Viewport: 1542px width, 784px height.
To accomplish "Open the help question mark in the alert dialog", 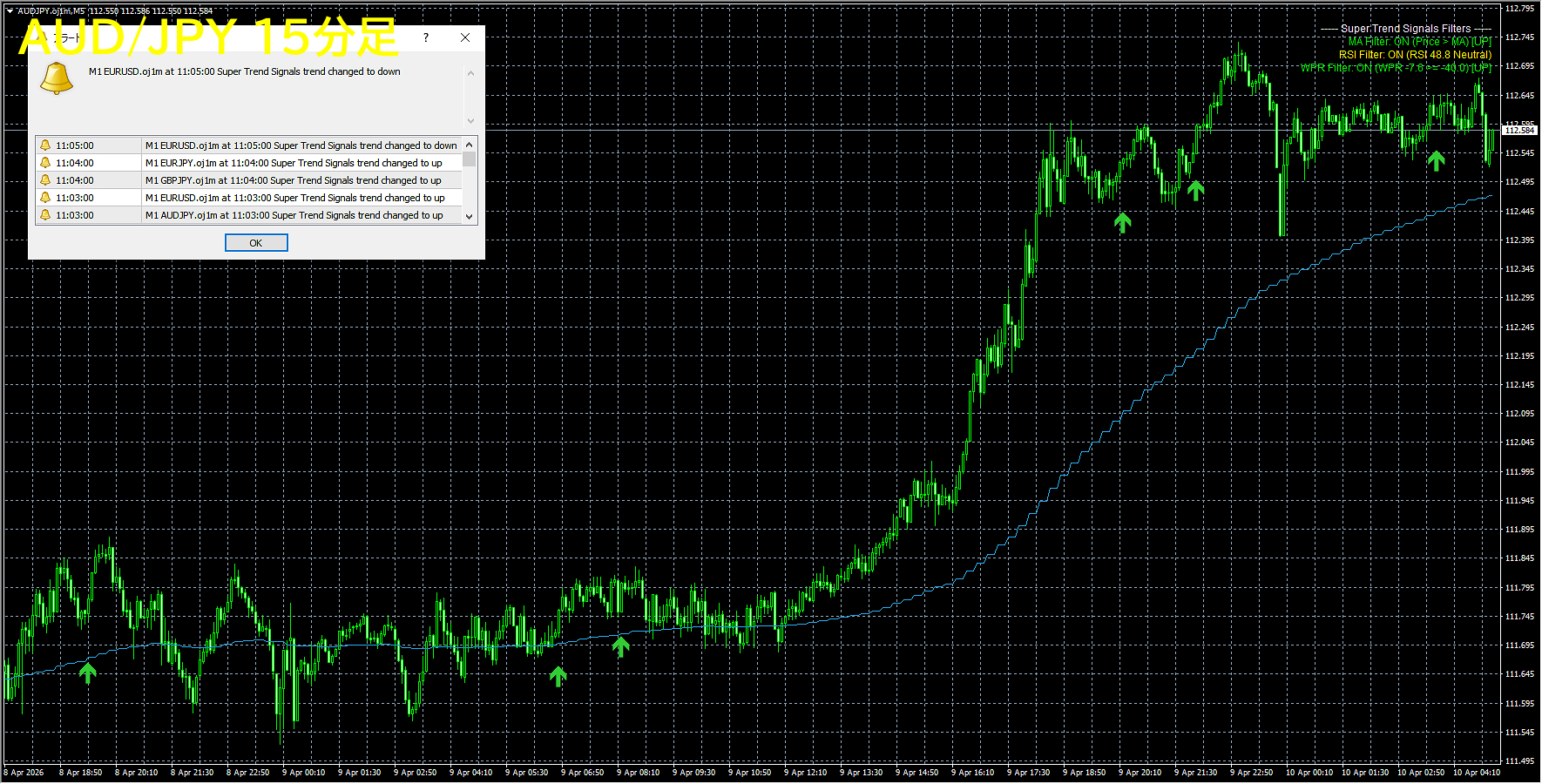I will (426, 37).
